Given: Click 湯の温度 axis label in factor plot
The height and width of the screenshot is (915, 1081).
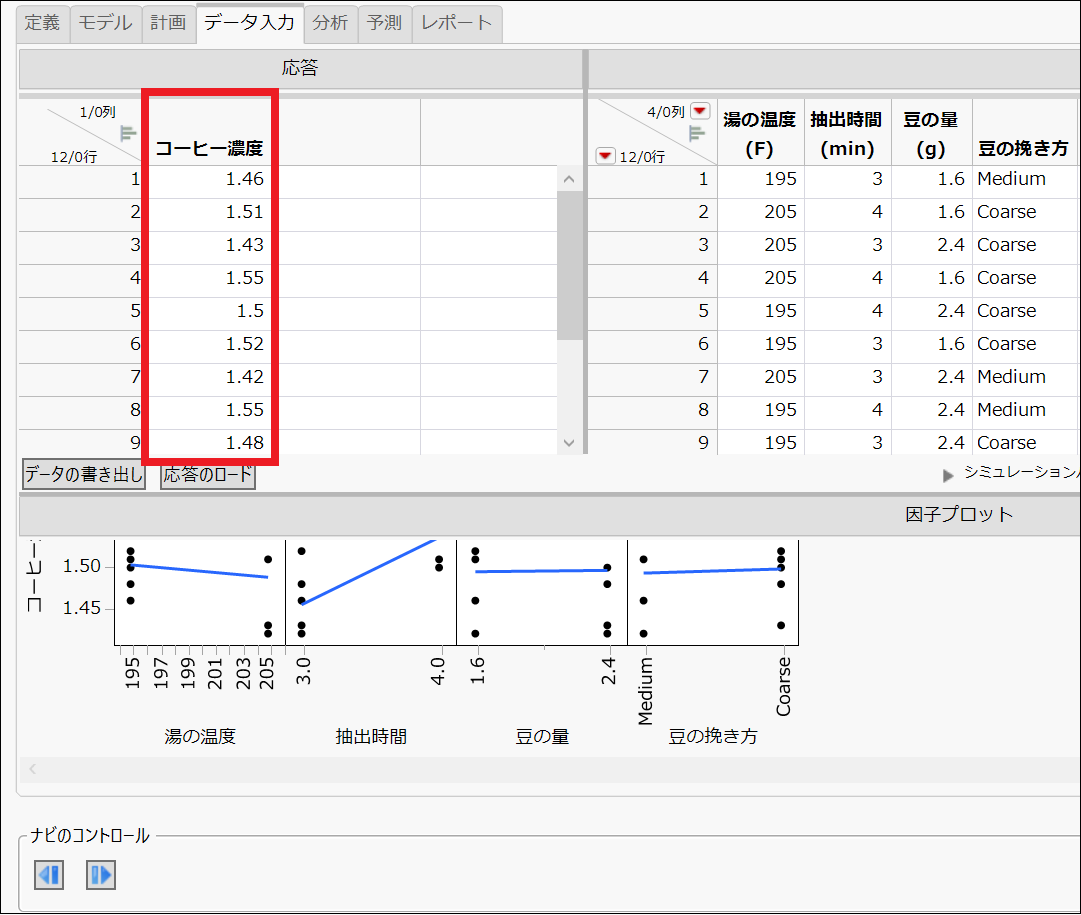Looking at the screenshot, I should pyautogui.click(x=200, y=737).
